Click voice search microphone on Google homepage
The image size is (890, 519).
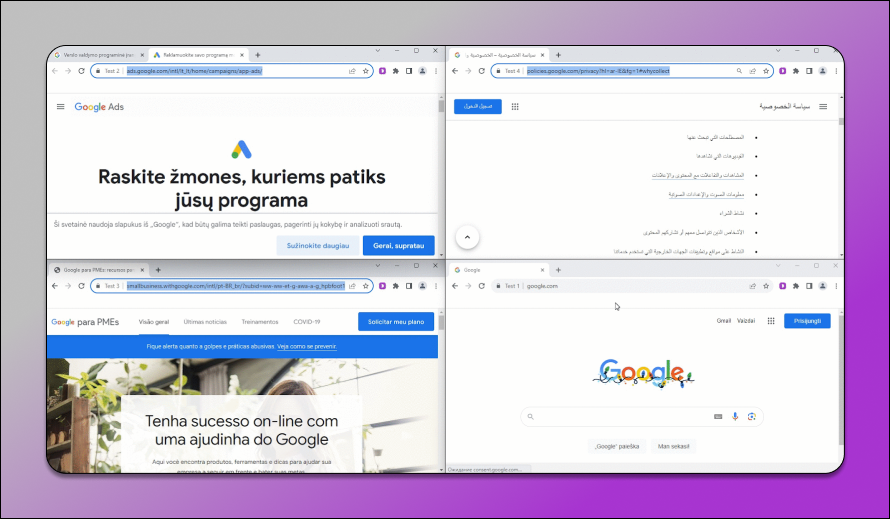[735, 417]
